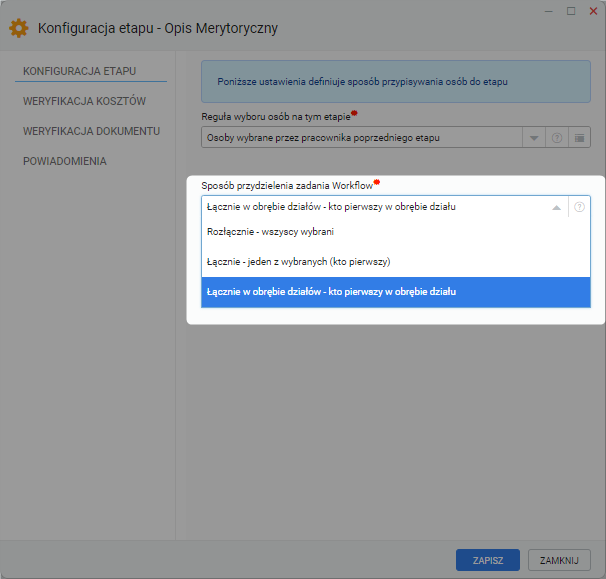
Task: Save with the ZAPISZ button
Action: 488,560
